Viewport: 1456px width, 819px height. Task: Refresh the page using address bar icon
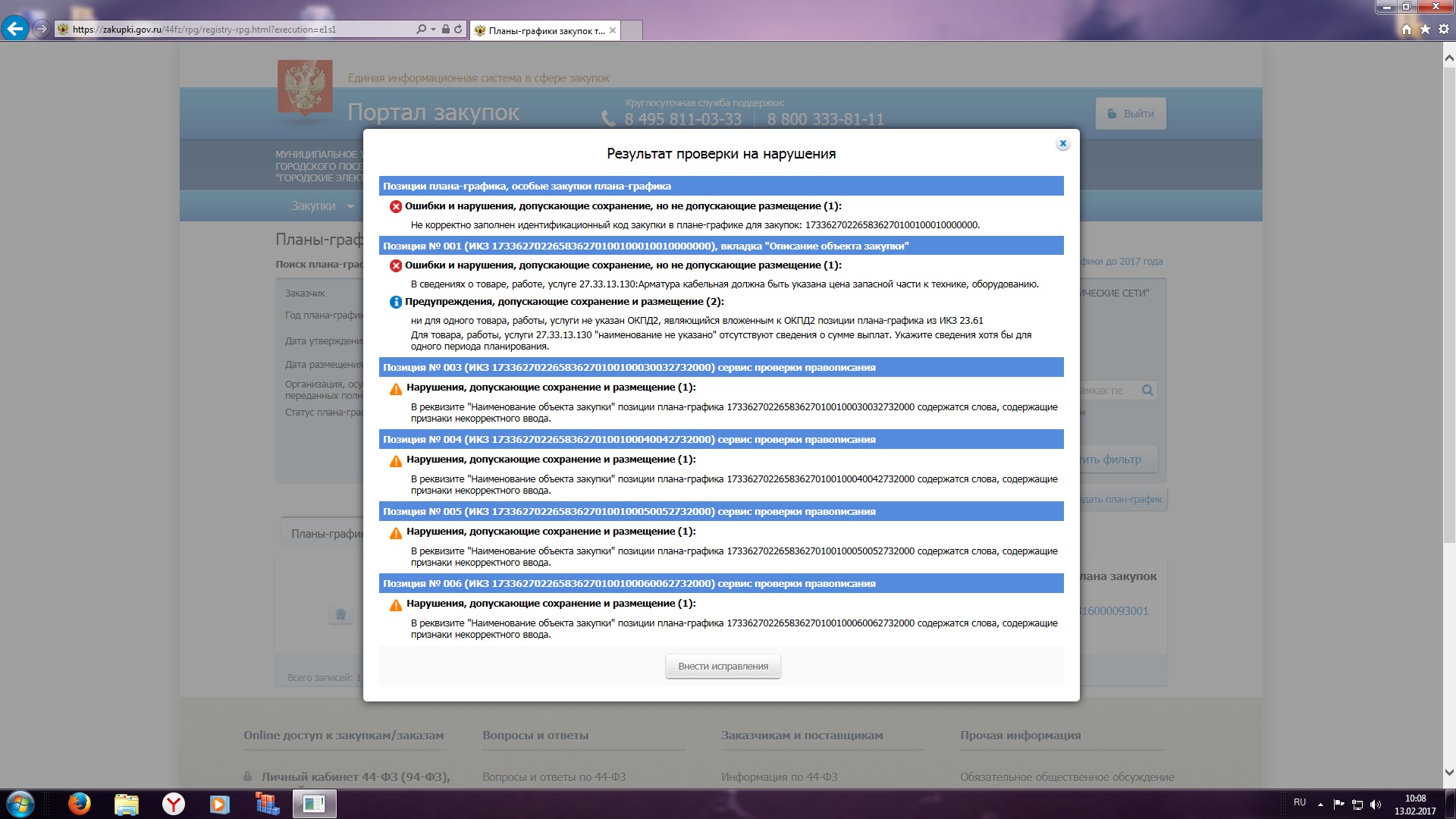click(x=458, y=30)
